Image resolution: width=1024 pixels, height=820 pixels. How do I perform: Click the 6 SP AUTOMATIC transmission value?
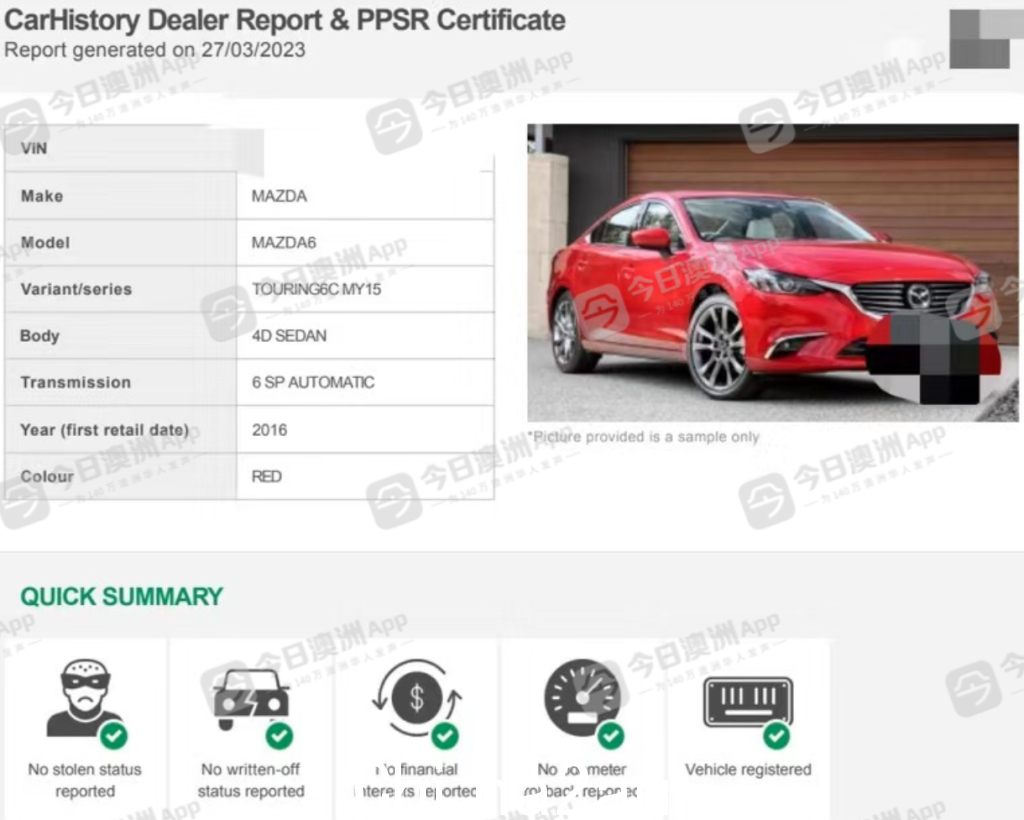click(313, 382)
